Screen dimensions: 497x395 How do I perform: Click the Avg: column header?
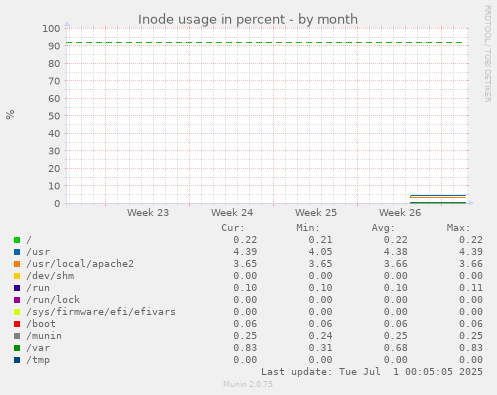pyautogui.click(x=383, y=228)
